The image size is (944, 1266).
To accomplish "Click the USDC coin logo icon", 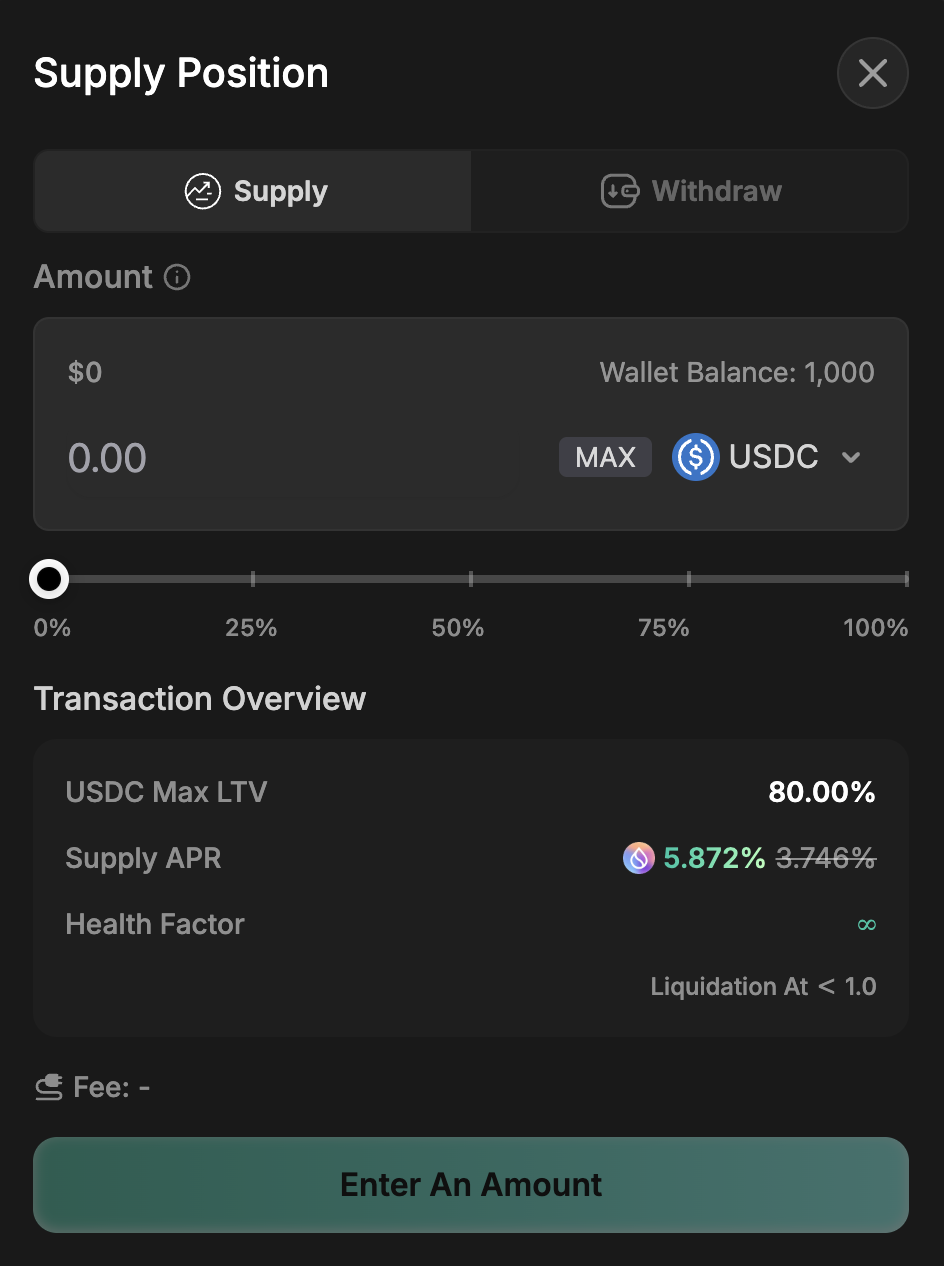I will pyautogui.click(x=695, y=457).
